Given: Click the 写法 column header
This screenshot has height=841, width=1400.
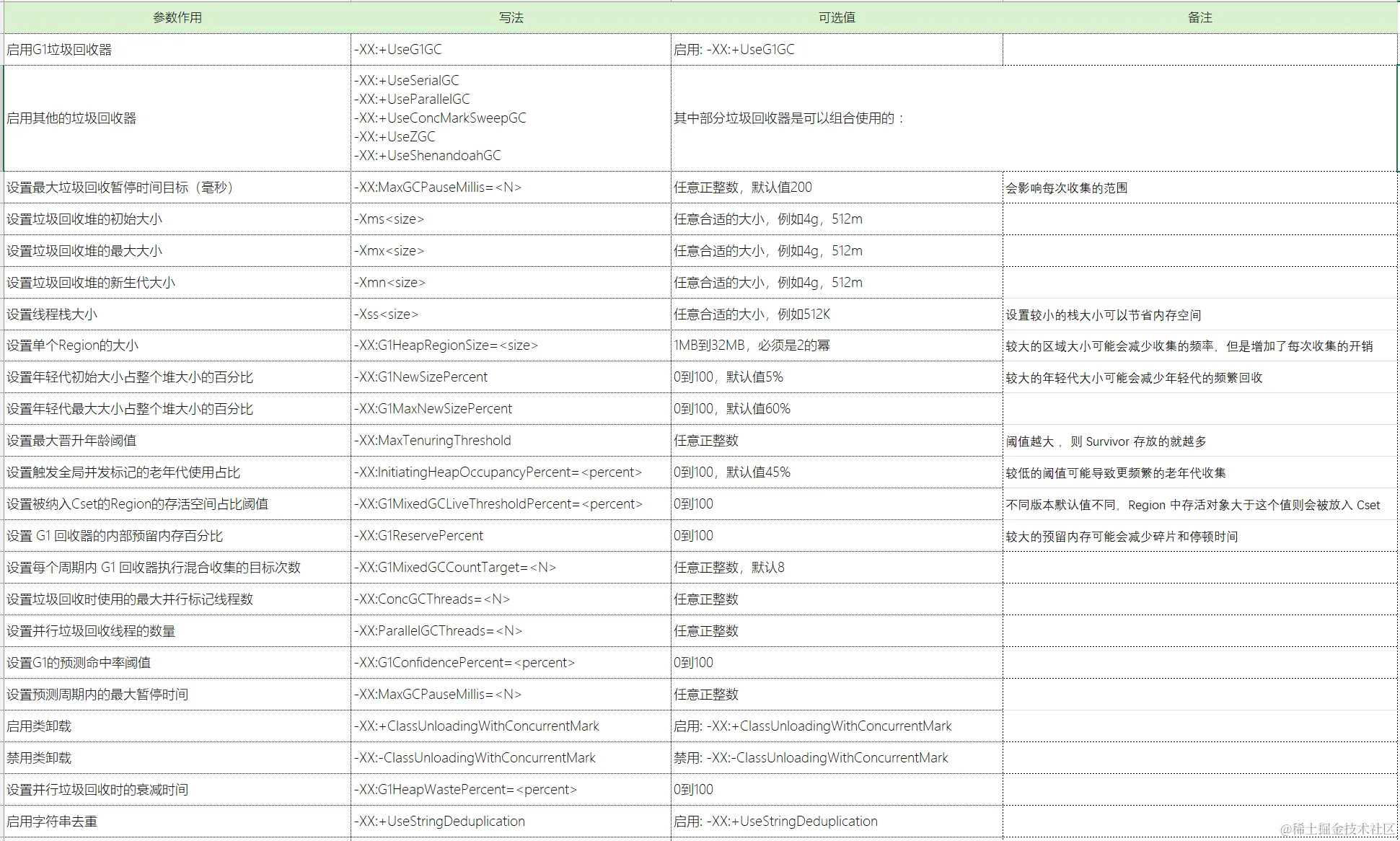Looking at the screenshot, I should tap(511, 17).
